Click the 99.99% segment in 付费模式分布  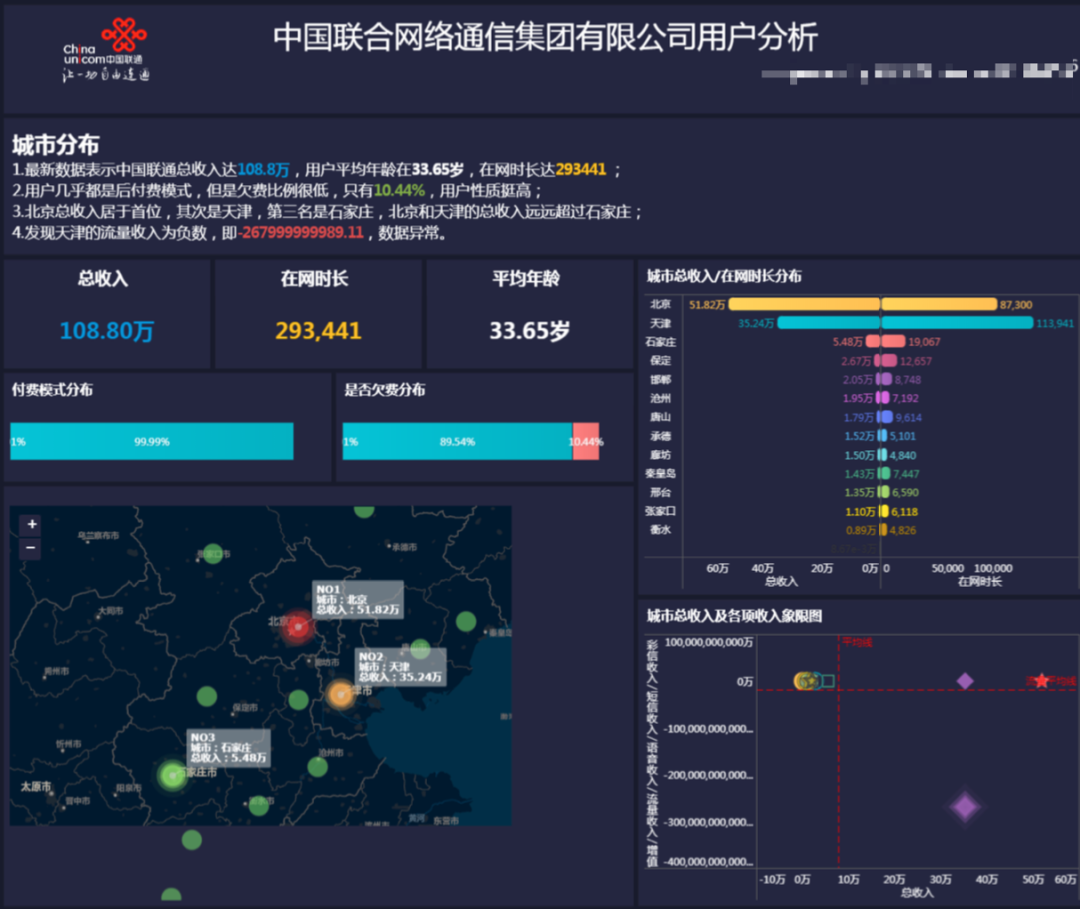pyautogui.click(x=152, y=441)
